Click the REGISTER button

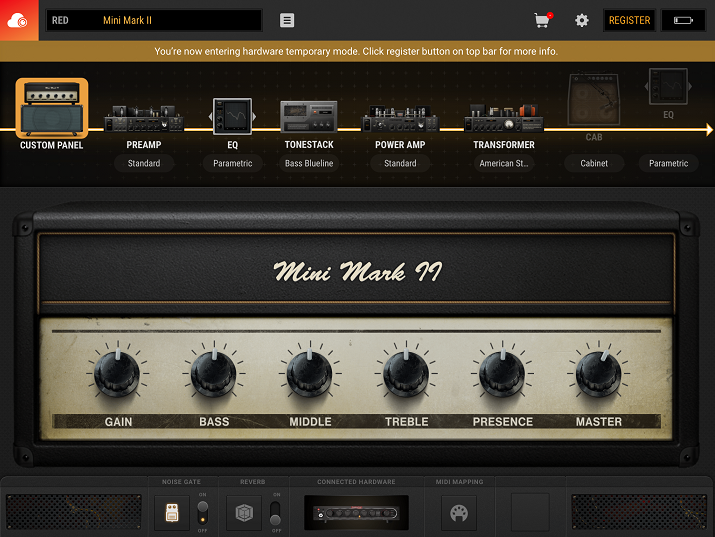tap(629, 20)
